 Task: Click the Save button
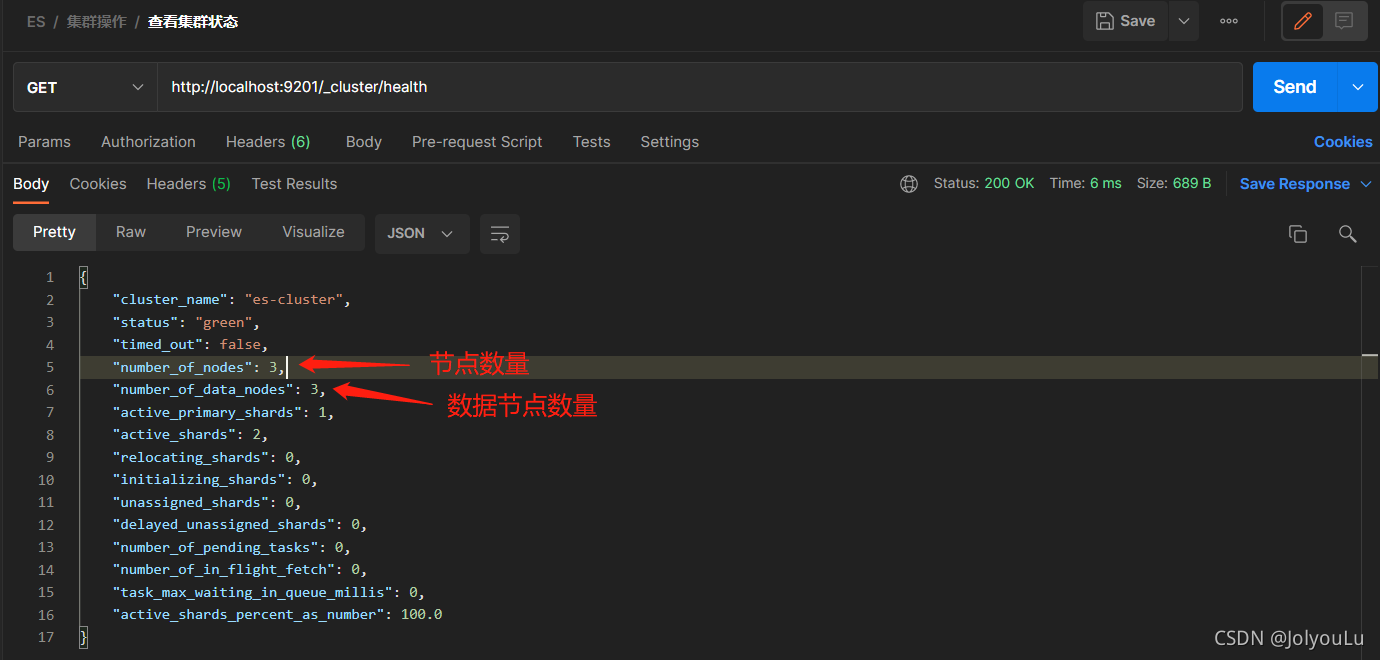coord(1125,21)
